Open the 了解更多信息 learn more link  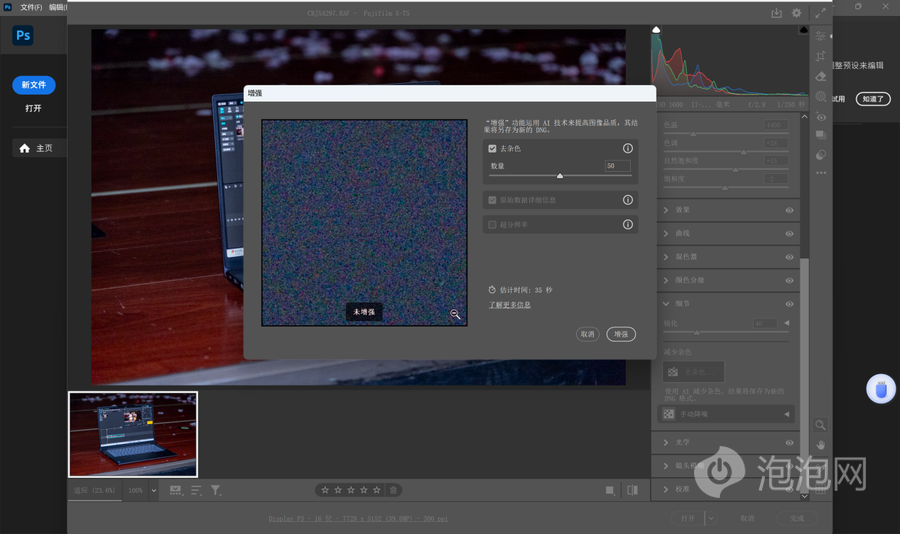point(510,305)
